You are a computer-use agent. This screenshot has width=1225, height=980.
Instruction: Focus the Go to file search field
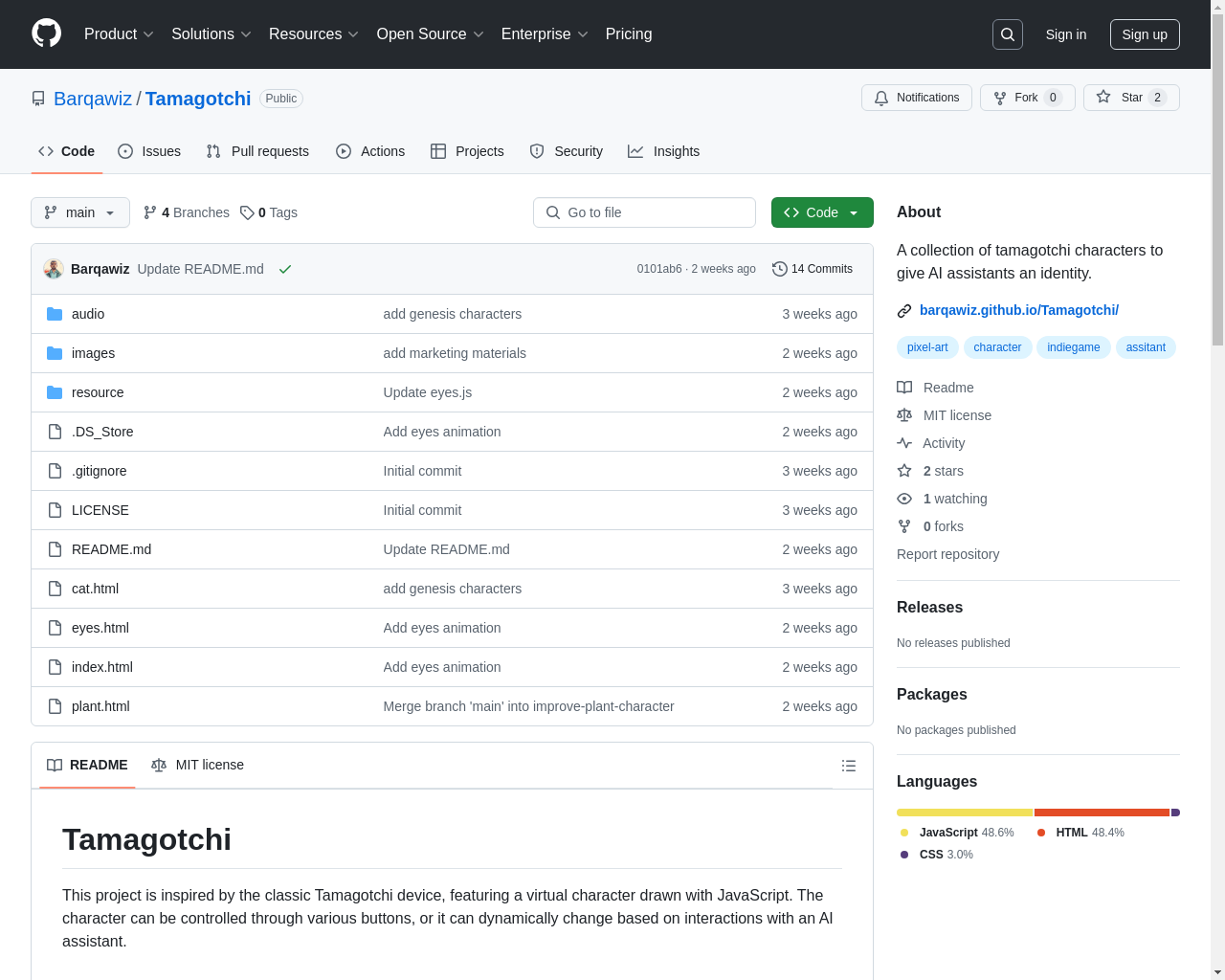pyautogui.click(x=644, y=212)
